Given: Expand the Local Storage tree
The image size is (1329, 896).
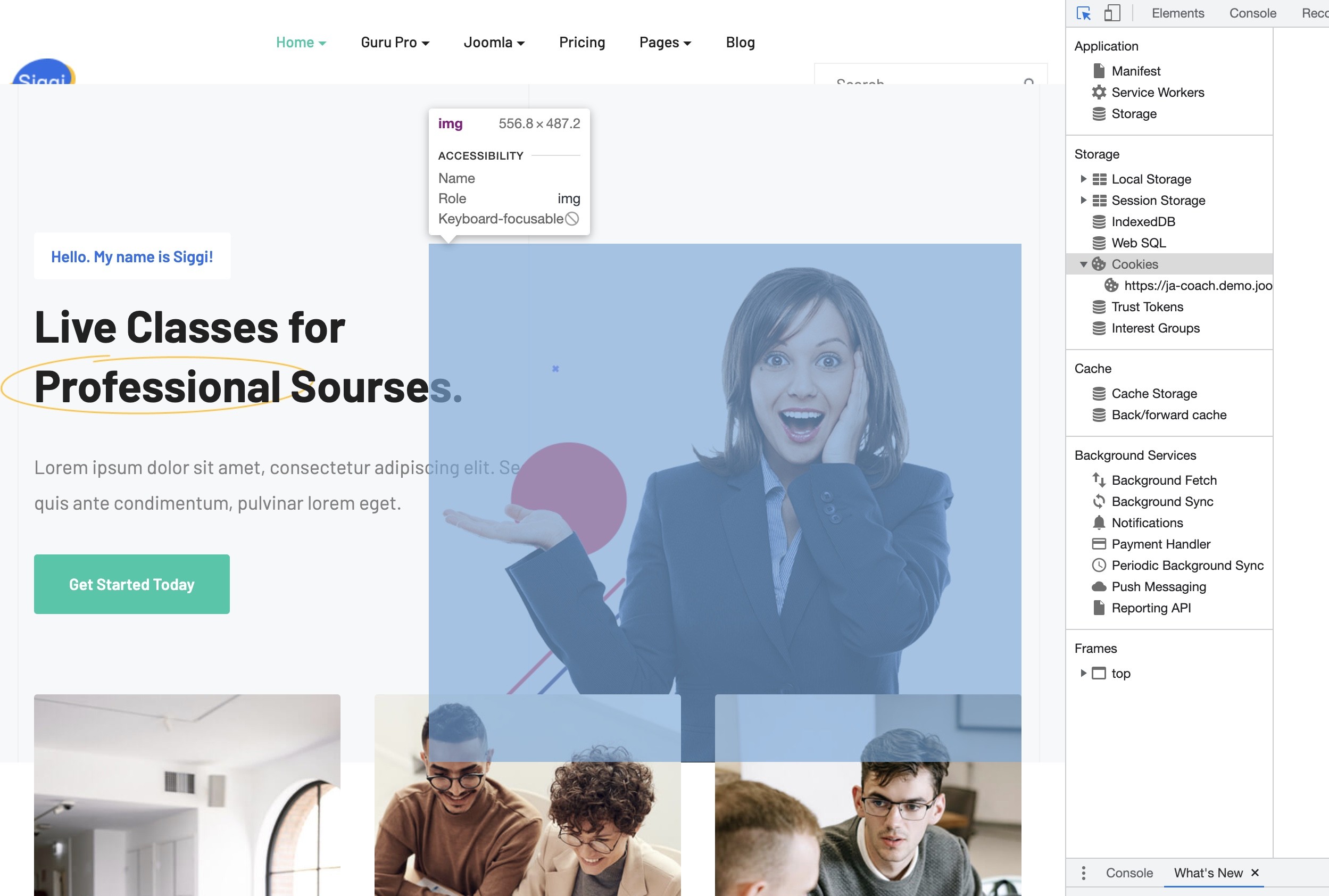Looking at the screenshot, I should click(x=1083, y=179).
